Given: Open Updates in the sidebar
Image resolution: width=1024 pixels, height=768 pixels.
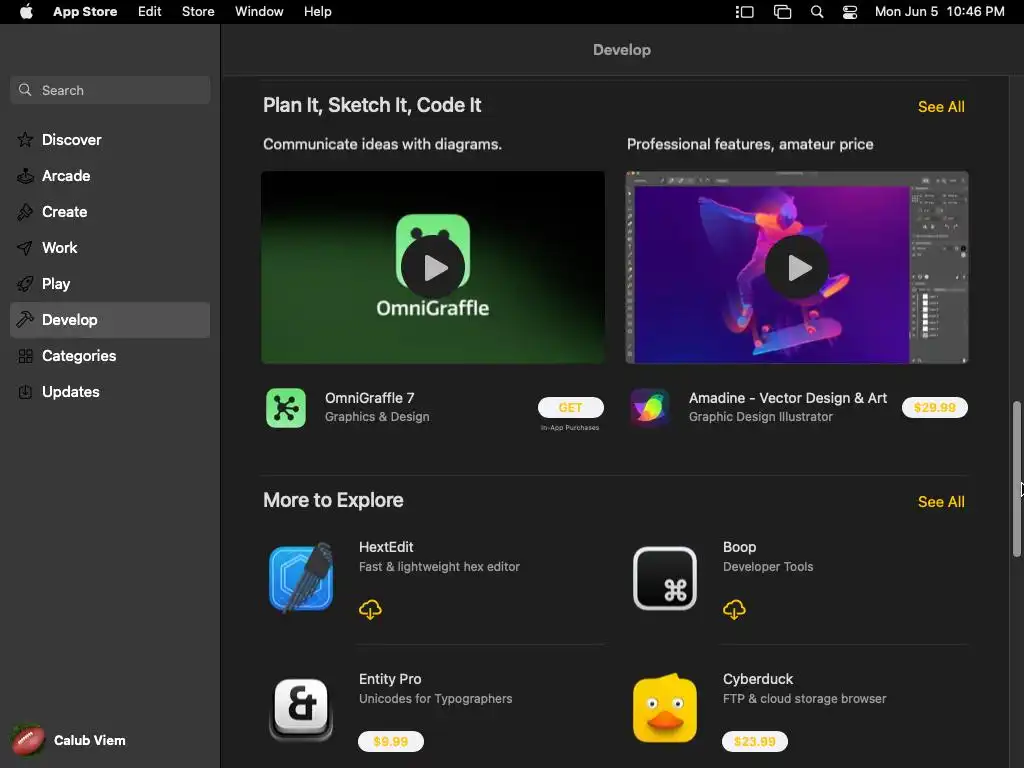Looking at the screenshot, I should coord(110,392).
